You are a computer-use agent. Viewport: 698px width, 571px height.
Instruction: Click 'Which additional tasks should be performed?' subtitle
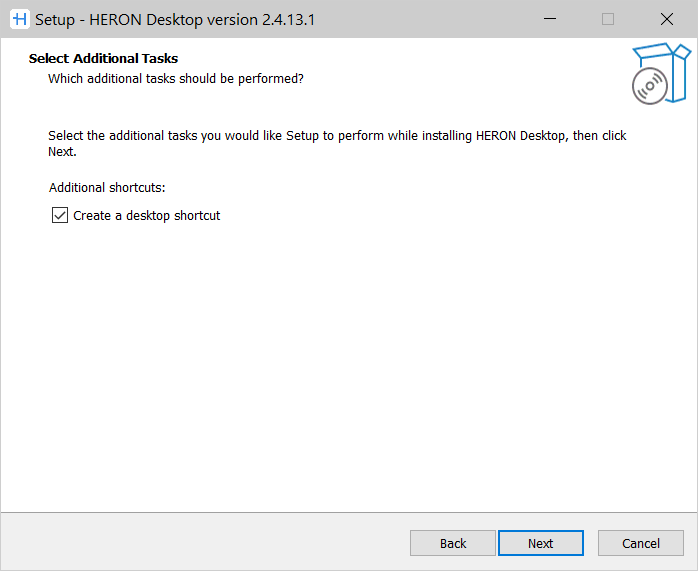click(x=175, y=78)
